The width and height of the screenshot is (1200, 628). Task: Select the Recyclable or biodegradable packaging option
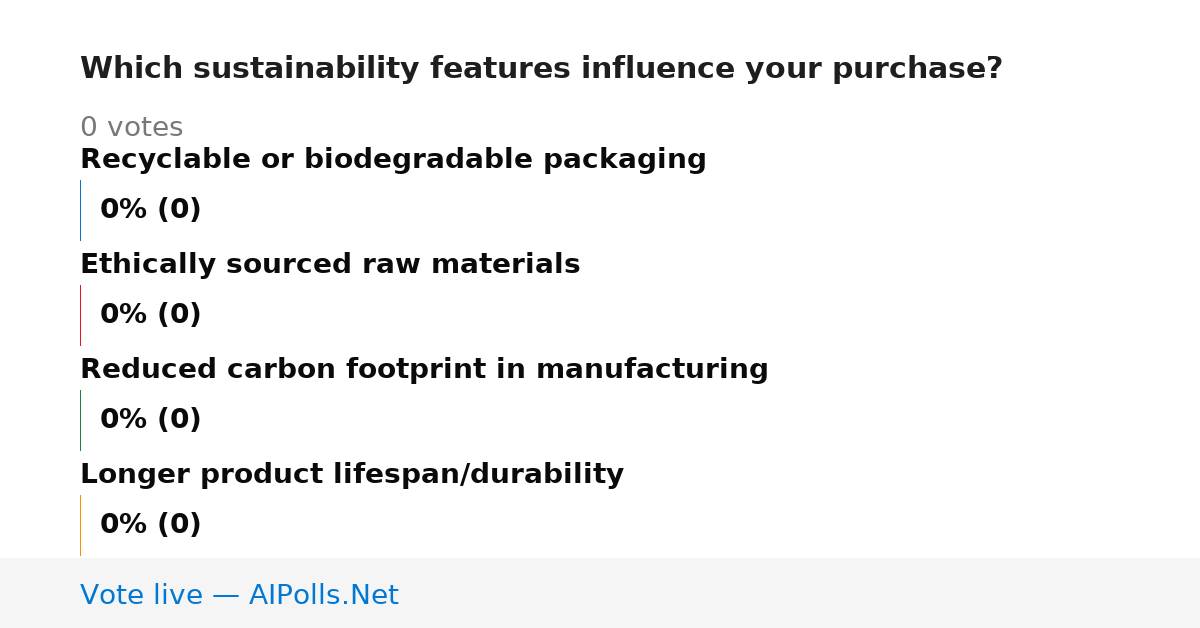pyautogui.click(x=393, y=160)
